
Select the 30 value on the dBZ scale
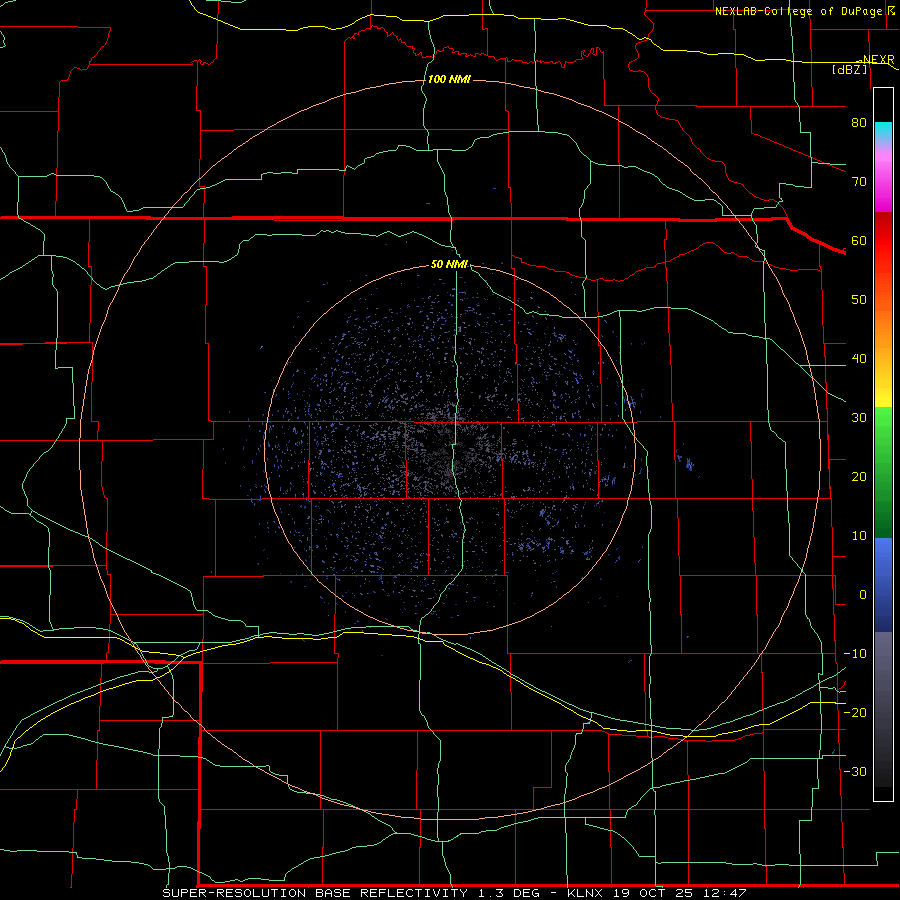[859, 418]
